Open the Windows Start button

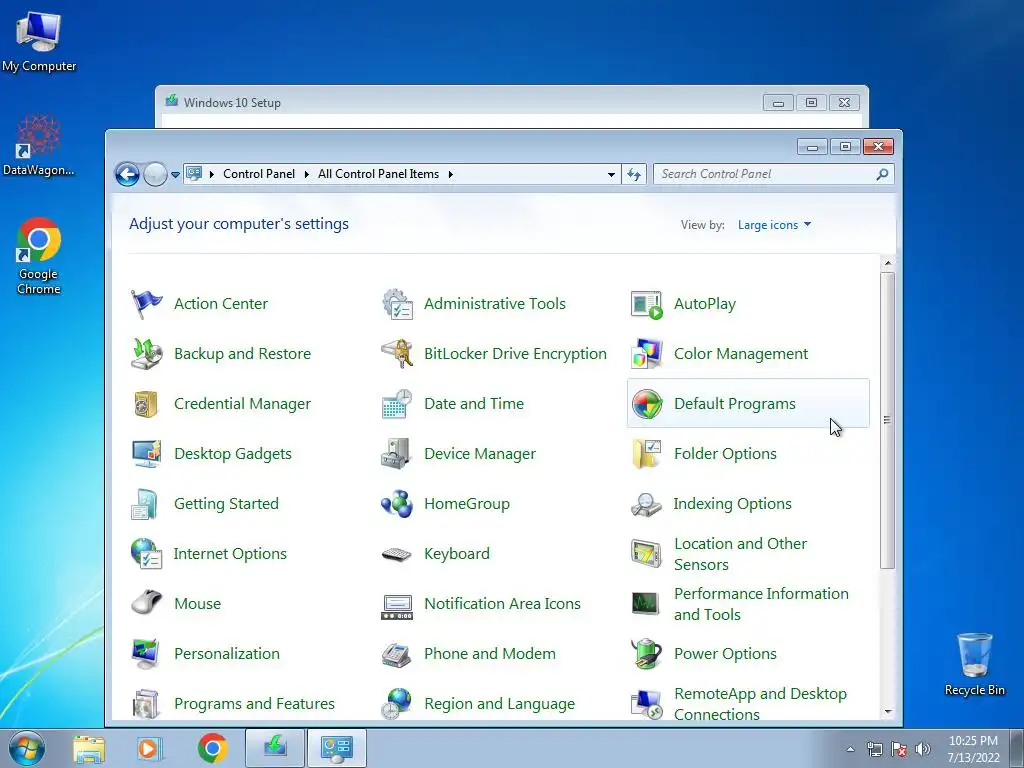[27, 748]
